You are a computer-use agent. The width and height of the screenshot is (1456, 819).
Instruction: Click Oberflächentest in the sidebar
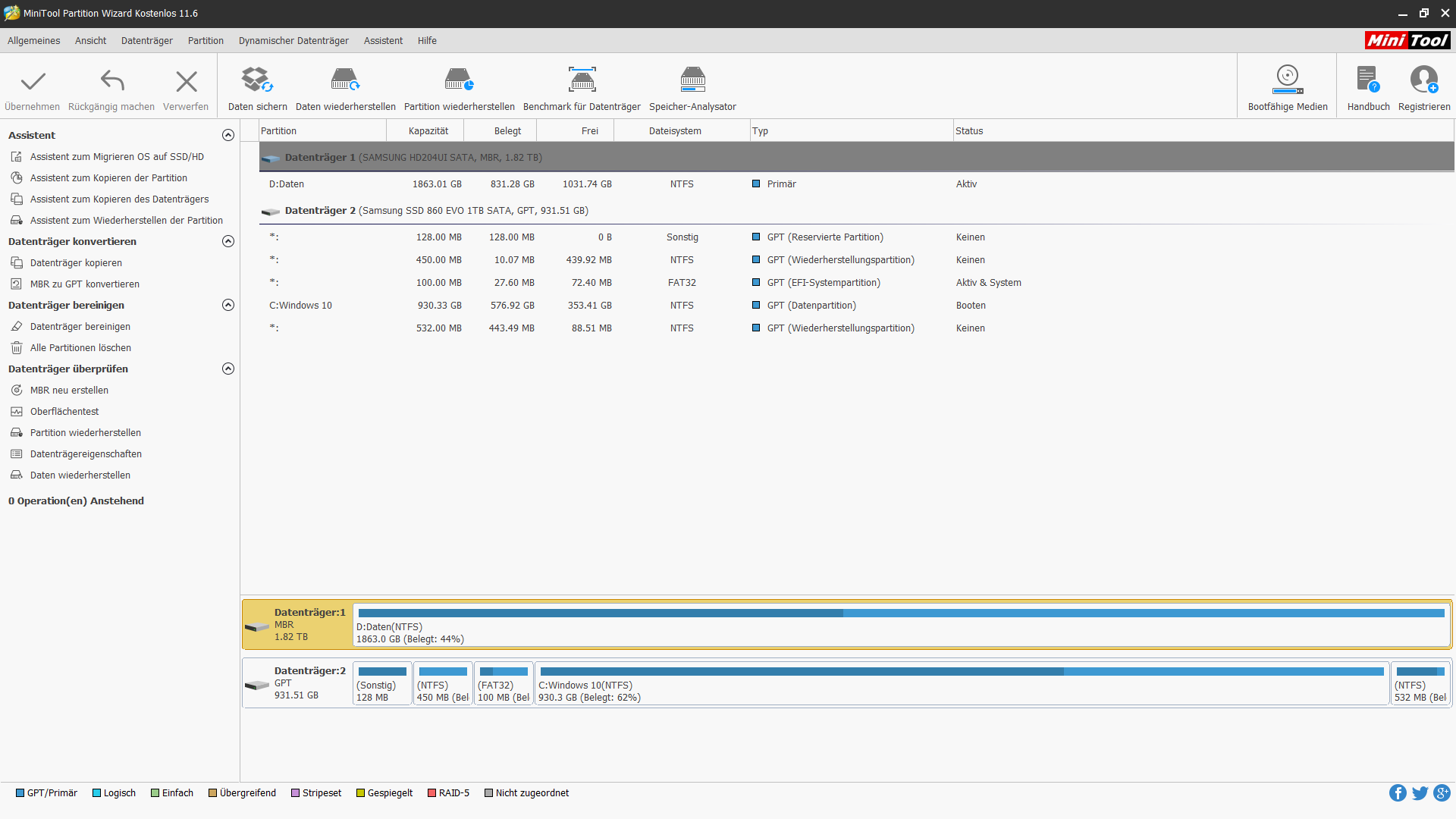click(x=64, y=412)
